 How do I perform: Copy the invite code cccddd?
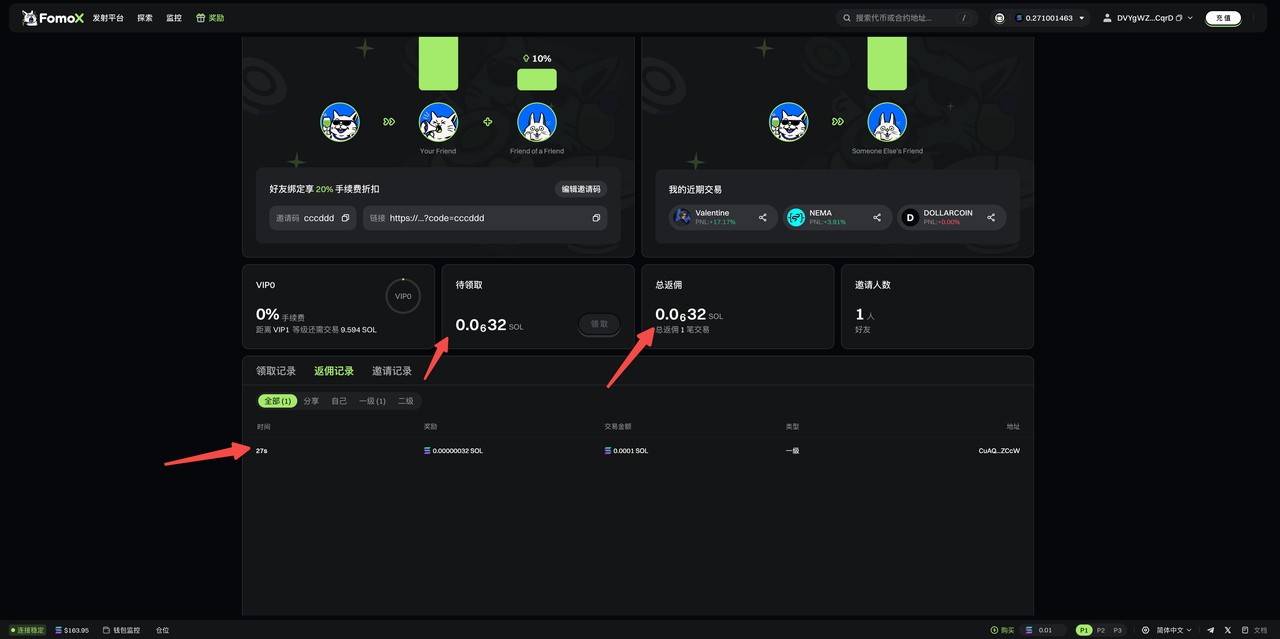[345, 218]
